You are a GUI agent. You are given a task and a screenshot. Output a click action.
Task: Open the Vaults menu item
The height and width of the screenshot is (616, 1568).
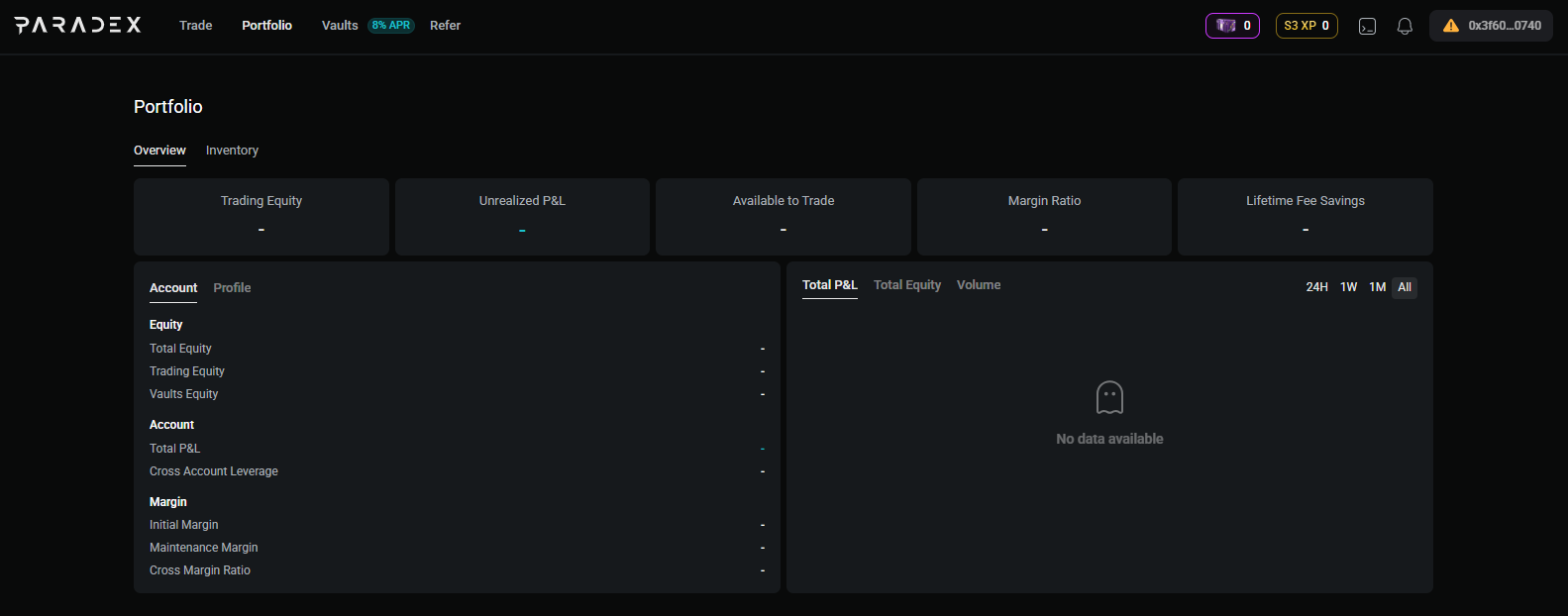tap(340, 26)
